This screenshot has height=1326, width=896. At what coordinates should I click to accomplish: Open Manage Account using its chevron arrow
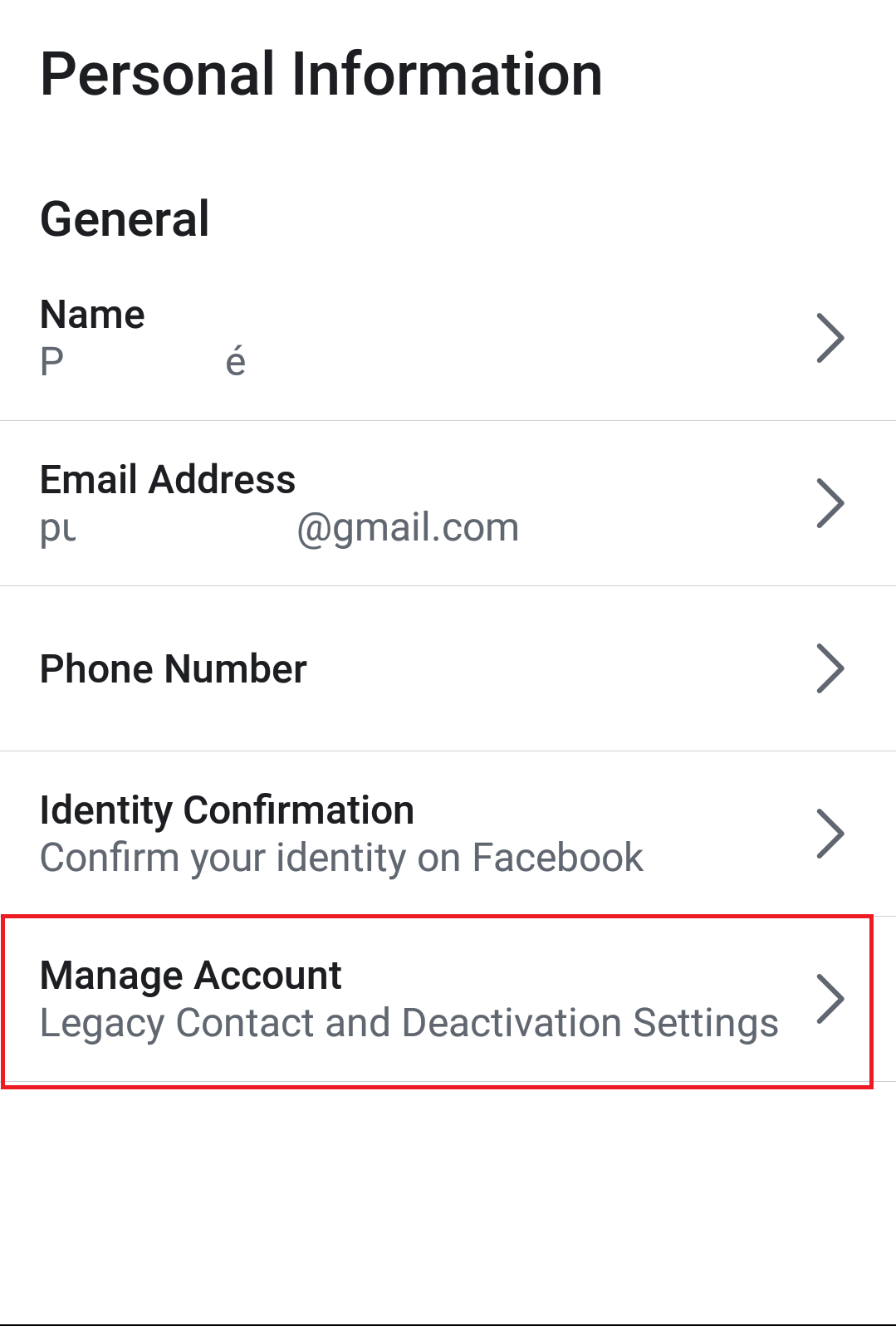coord(830,998)
